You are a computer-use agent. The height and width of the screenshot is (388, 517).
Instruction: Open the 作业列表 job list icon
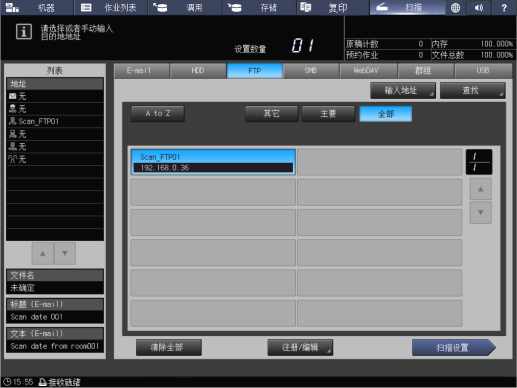point(86,7)
